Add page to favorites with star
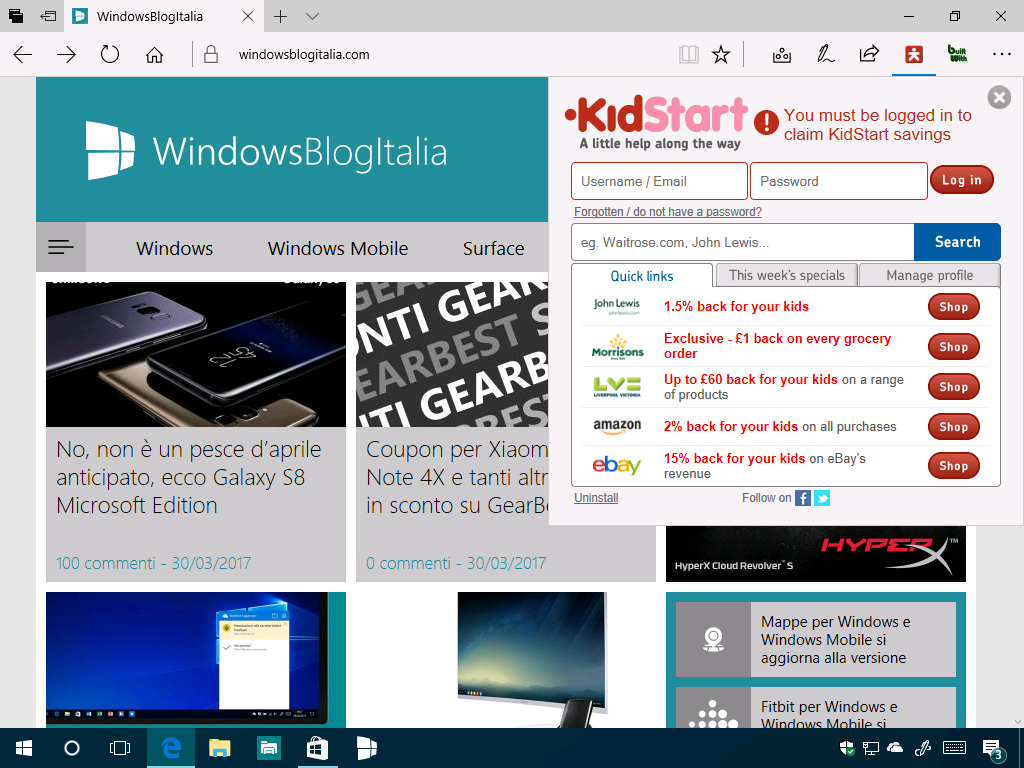 721,54
